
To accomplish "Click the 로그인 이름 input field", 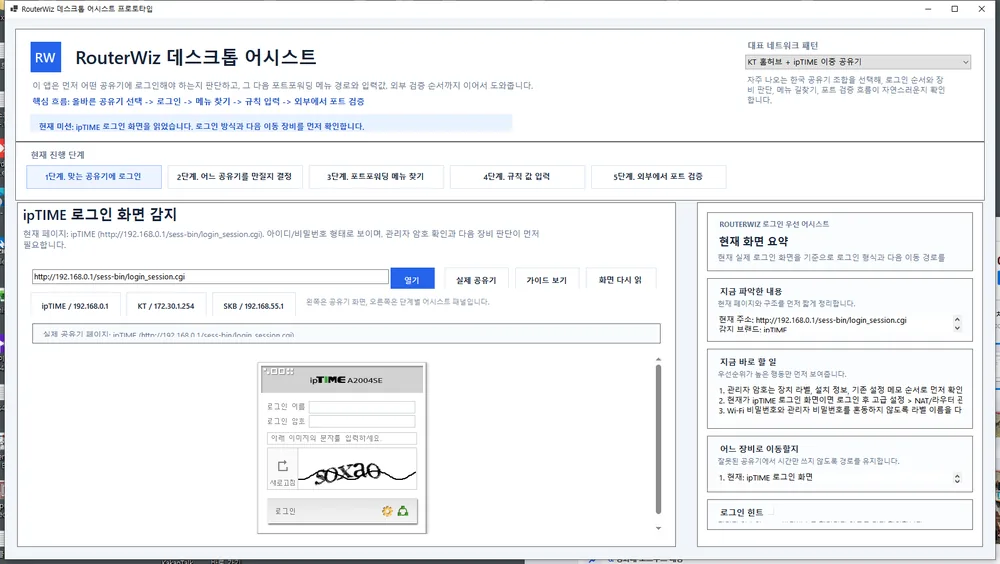I will click(x=362, y=406).
